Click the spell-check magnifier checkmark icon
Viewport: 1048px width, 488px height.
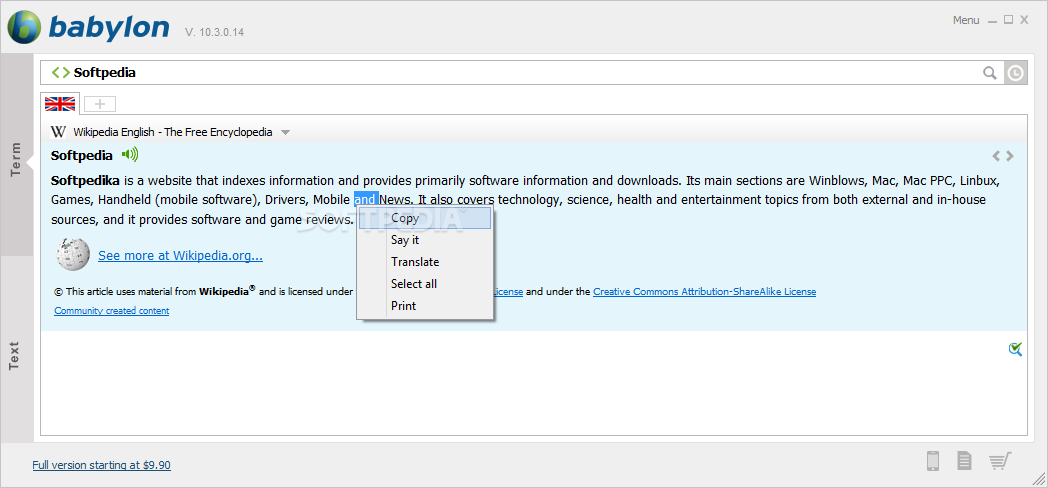pos(1015,348)
